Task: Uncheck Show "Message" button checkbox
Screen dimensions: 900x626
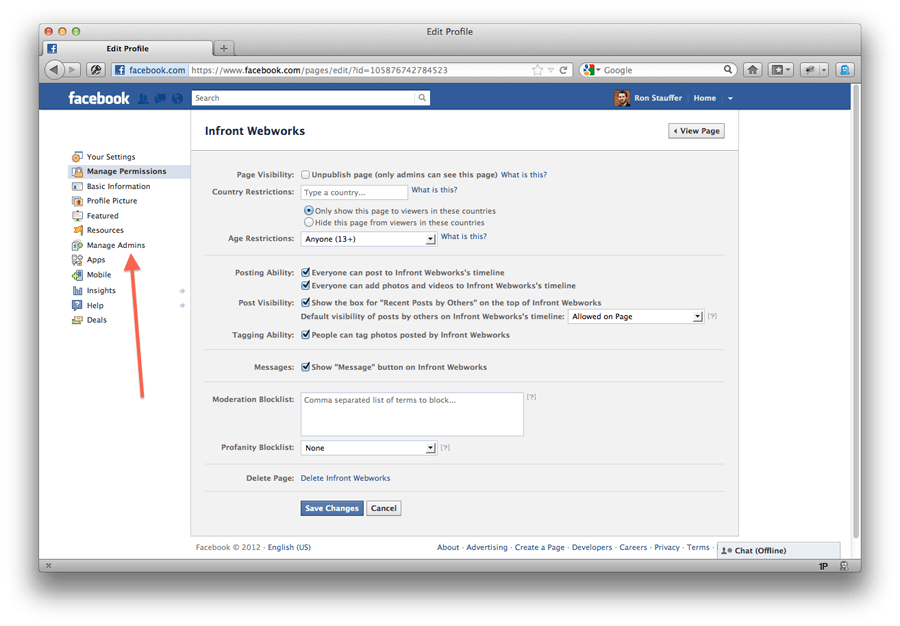Action: coord(305,367)
